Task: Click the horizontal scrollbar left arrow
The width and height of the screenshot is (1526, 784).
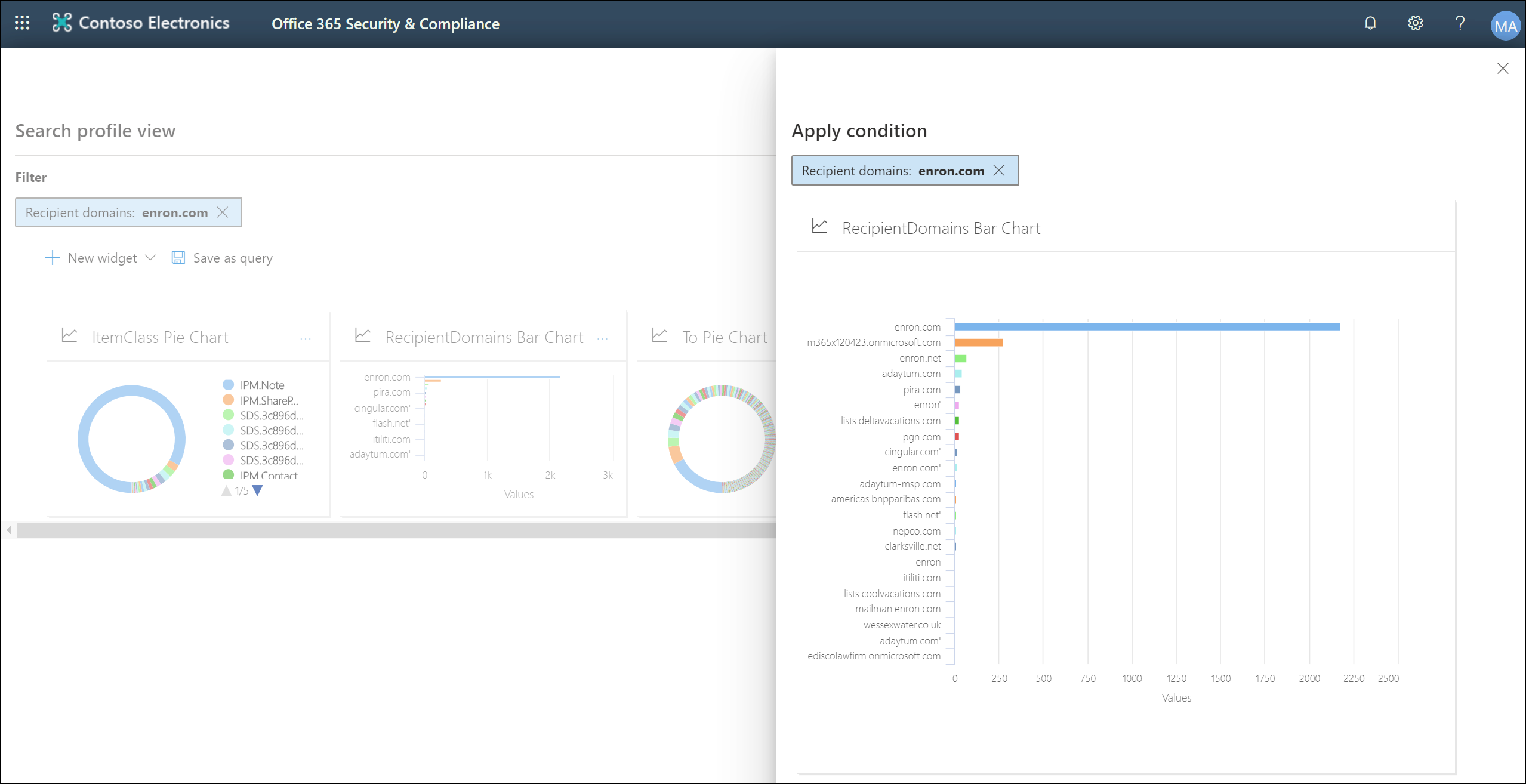Action: 8,530
